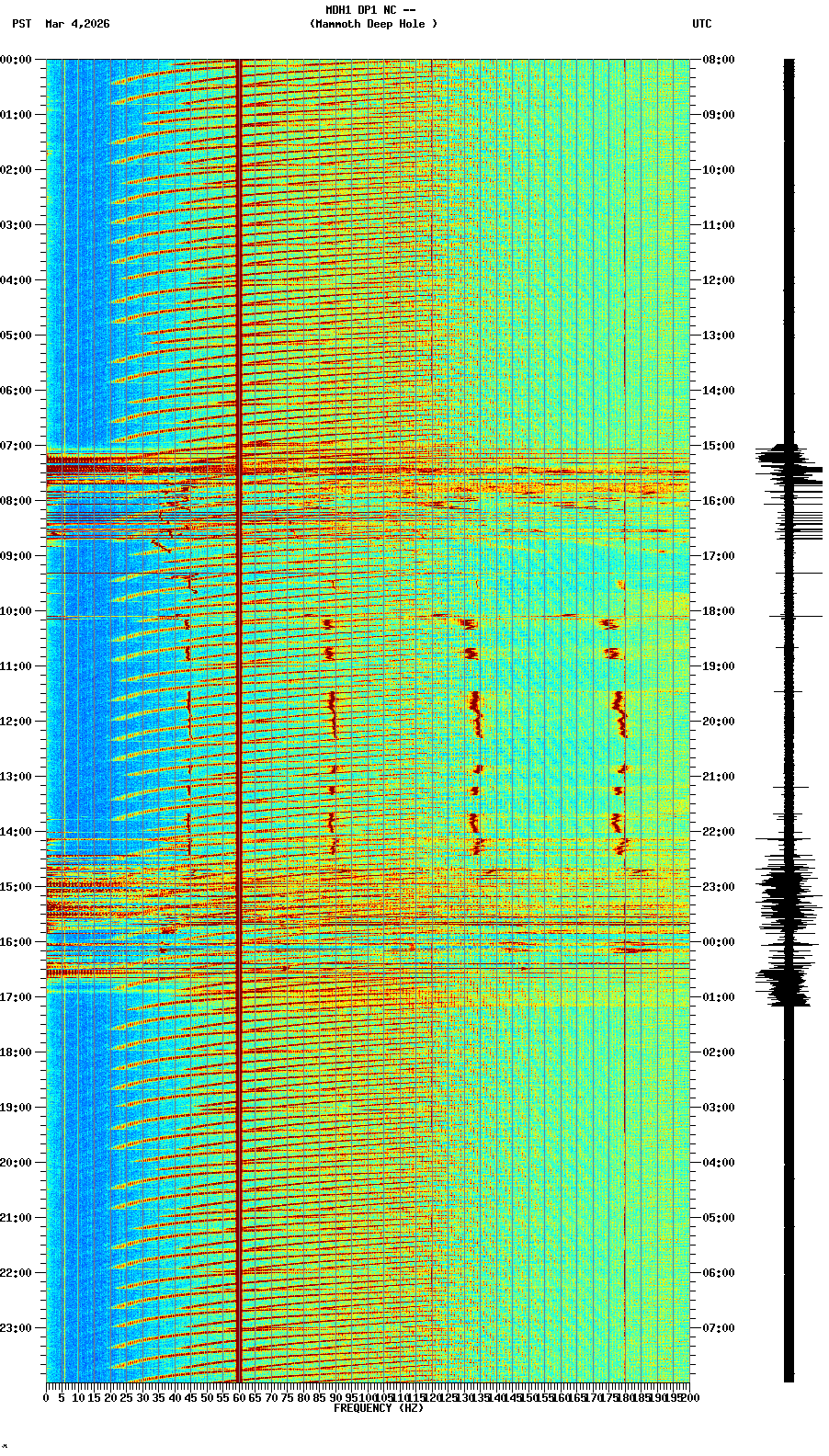Click the 00:00 UTC time label
The width and height of the screenshot is (829, 1456).
pos(719,942)
